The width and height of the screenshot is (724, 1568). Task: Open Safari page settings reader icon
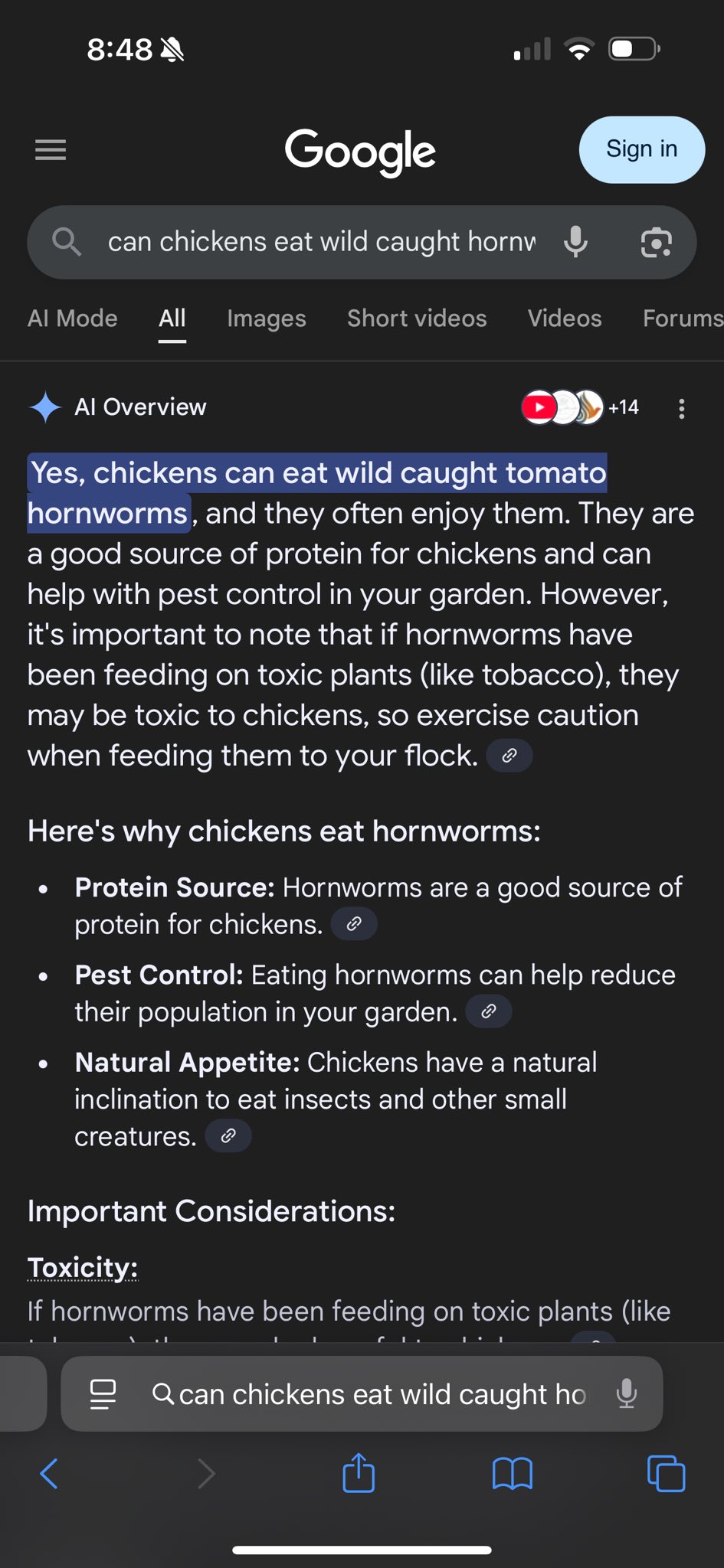(103, 1394)
